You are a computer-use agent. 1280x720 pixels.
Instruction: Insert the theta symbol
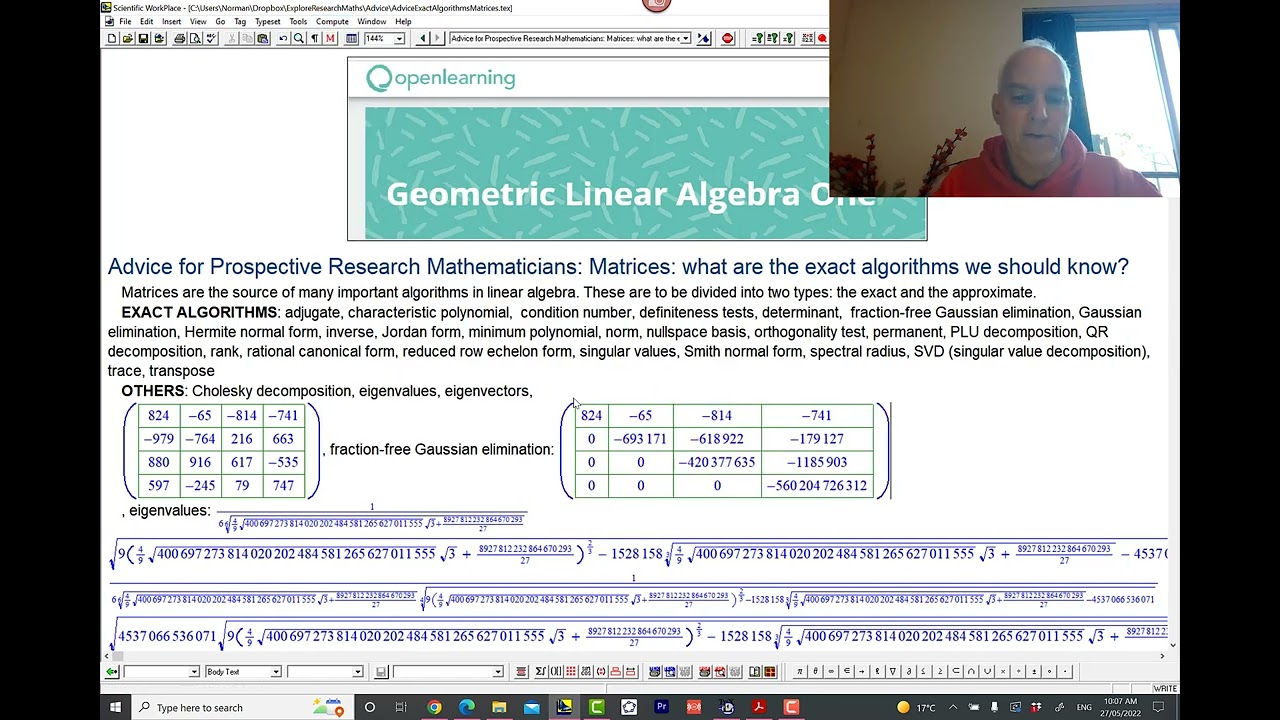pos(815,671)
